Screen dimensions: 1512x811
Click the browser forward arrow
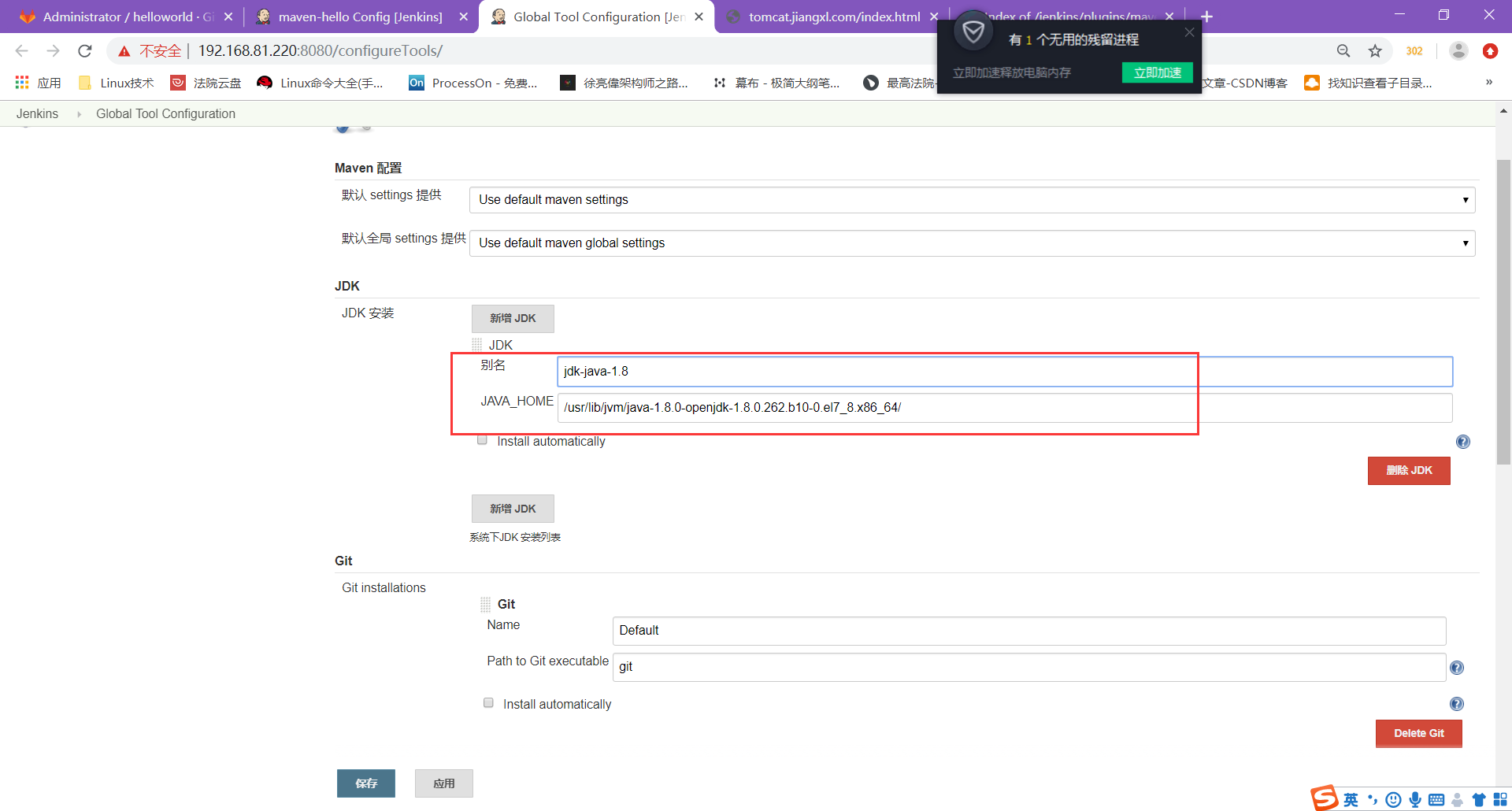click(x=53, y=51)
